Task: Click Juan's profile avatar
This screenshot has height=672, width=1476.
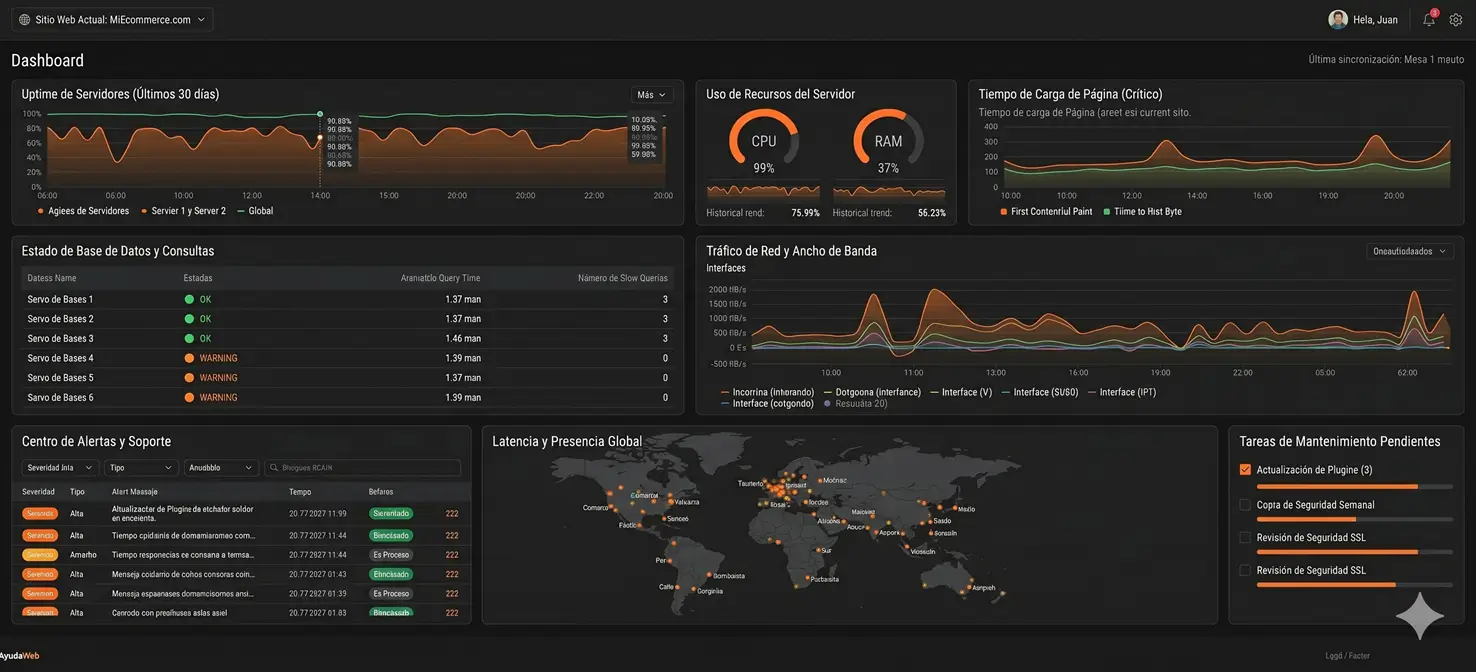Action: click(x=1337, y=19)
